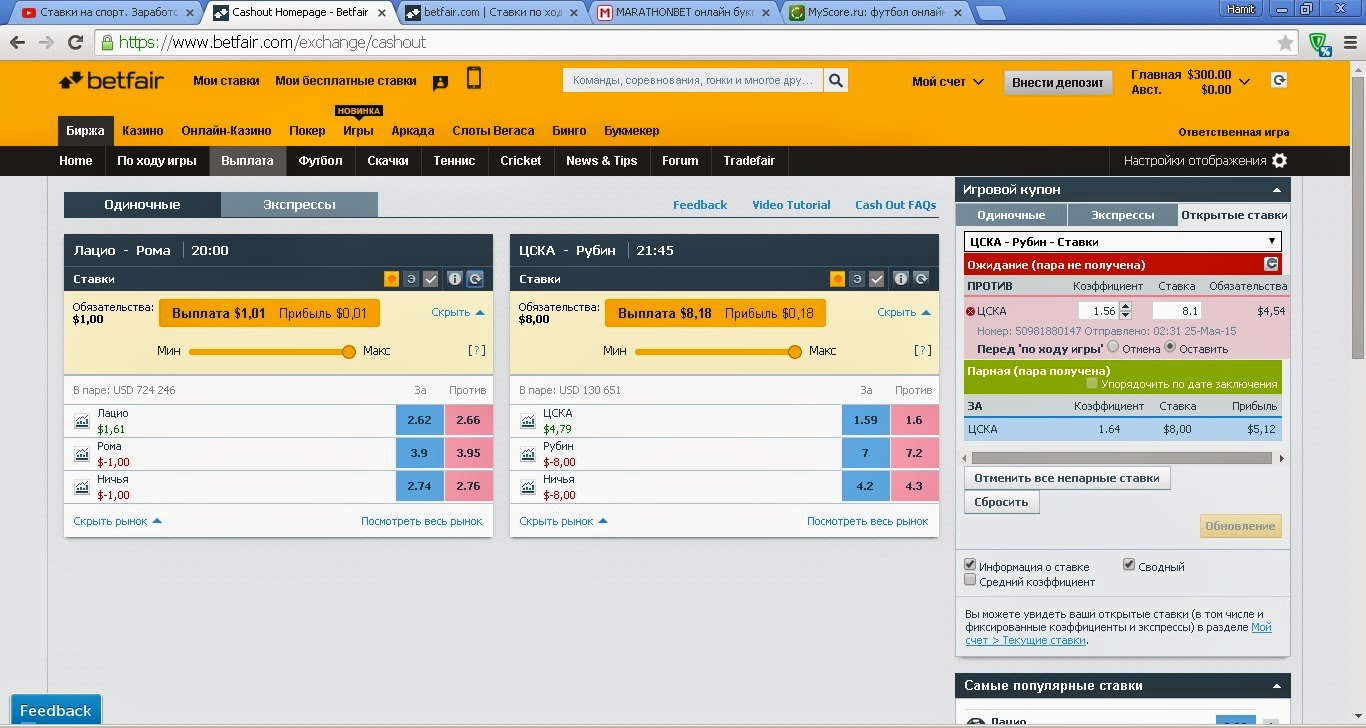The image size is (1366, 728).
Task: Click Скрыть рынок under Лацио - Рома
Action: (117, 521)
